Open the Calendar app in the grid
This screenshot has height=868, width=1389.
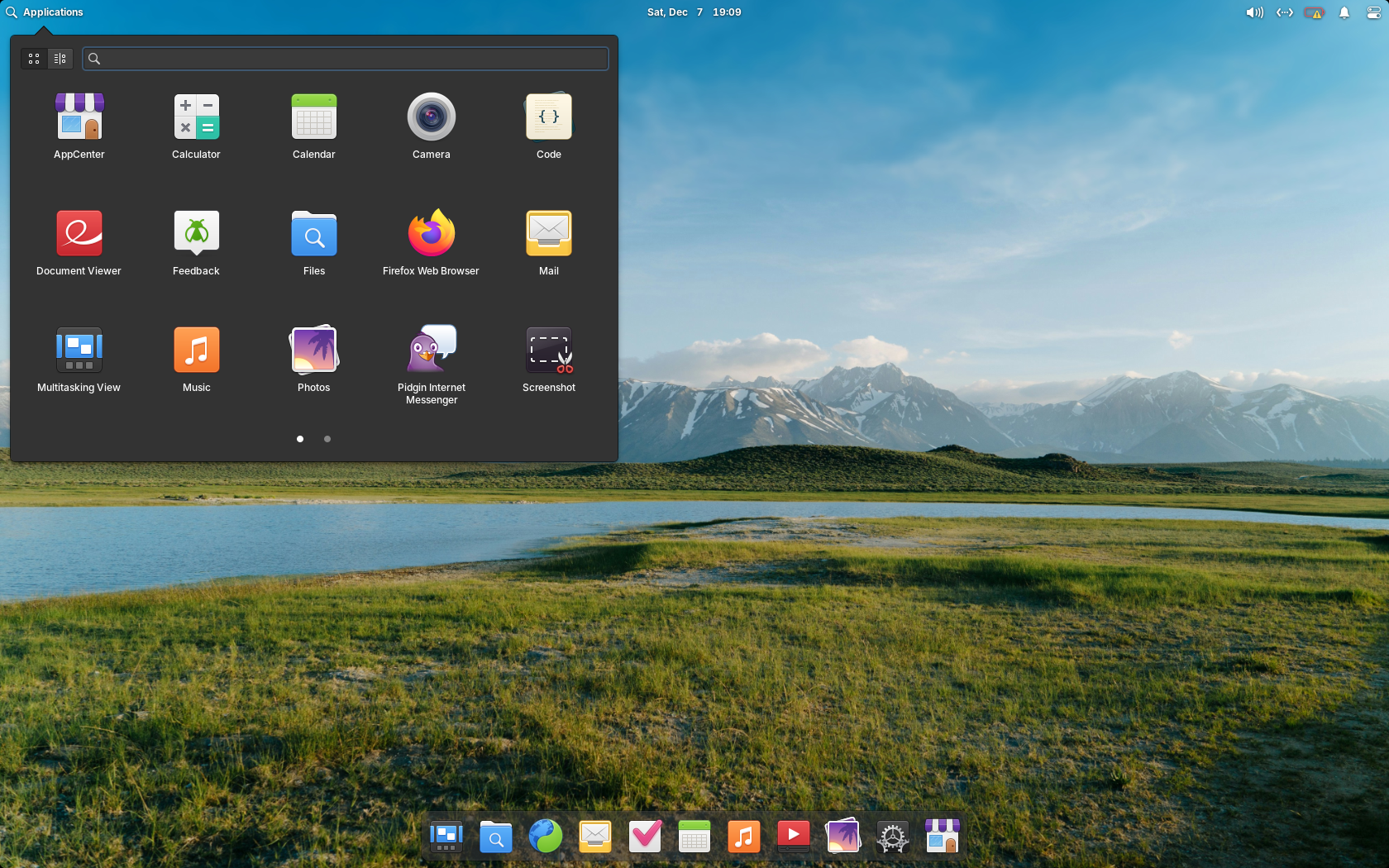313,126
